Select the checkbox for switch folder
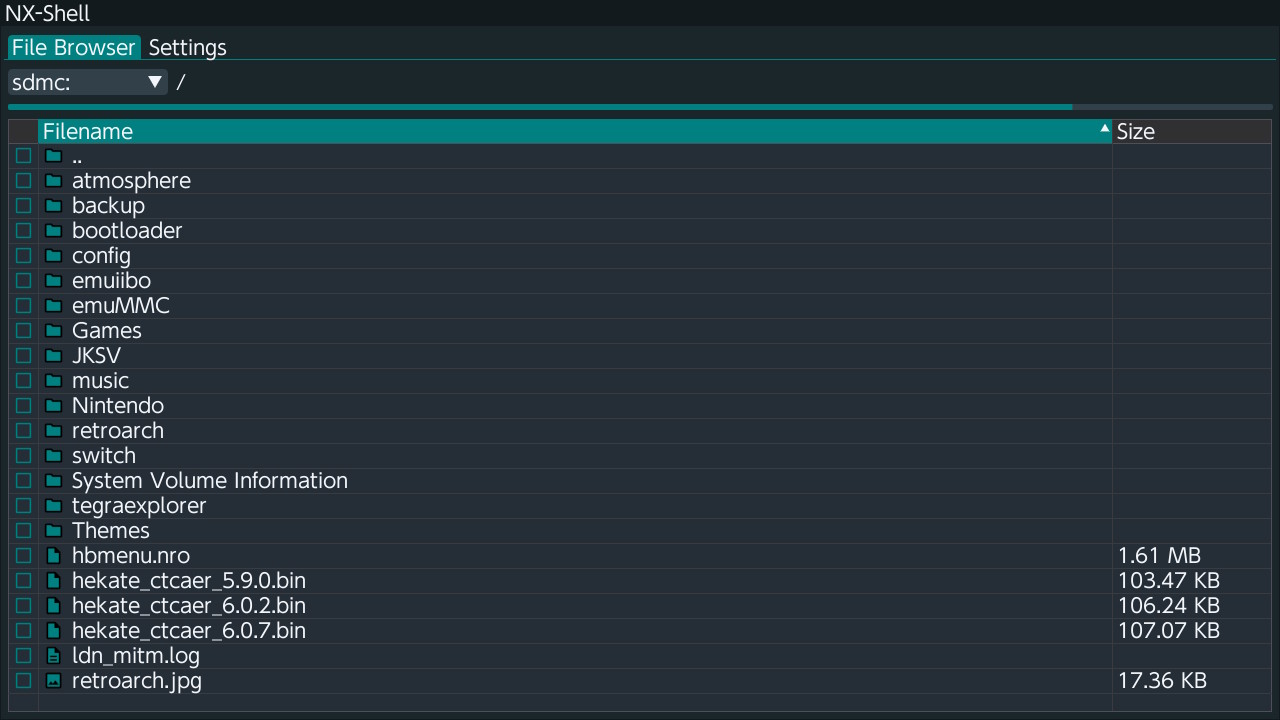 pyautogui.click(x=24, y=456)
